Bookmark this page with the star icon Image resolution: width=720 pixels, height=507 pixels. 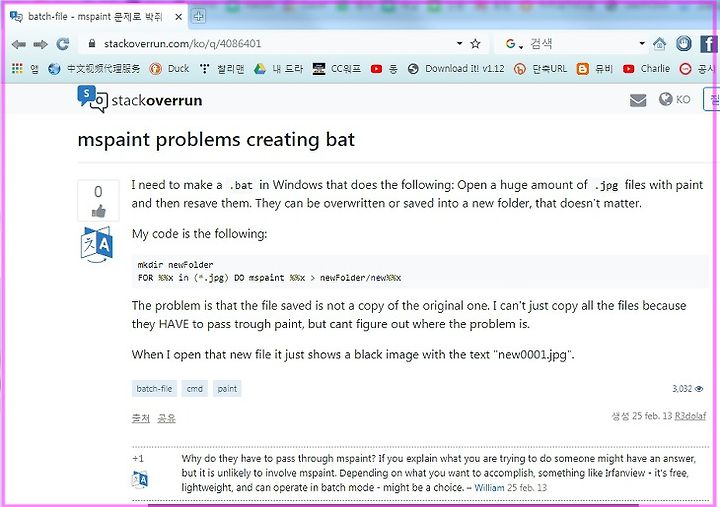tap(475, 44)
